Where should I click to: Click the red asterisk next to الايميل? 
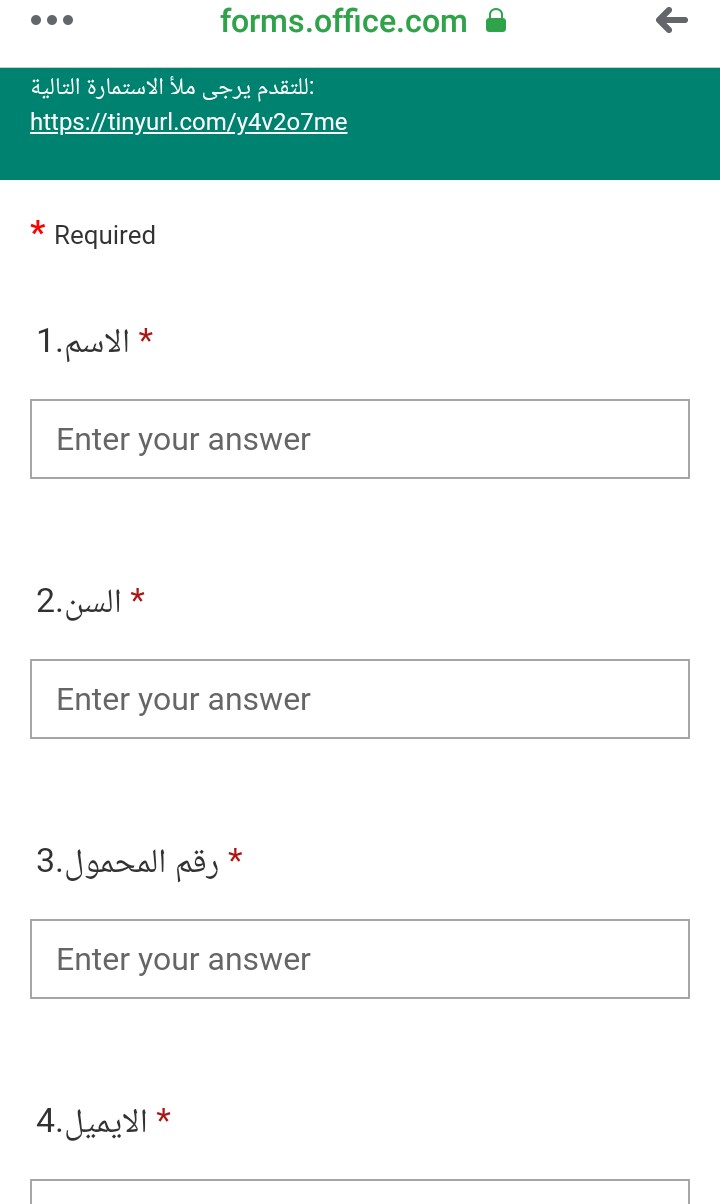coord(164,1117)
